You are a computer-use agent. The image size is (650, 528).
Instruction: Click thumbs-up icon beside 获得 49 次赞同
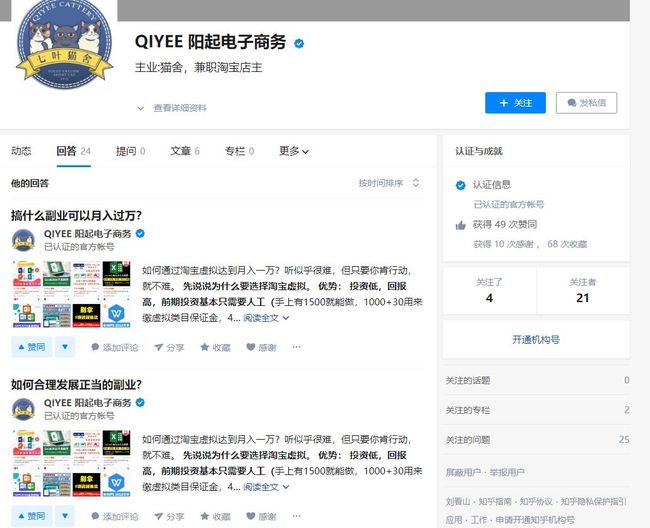pos(460,225)
